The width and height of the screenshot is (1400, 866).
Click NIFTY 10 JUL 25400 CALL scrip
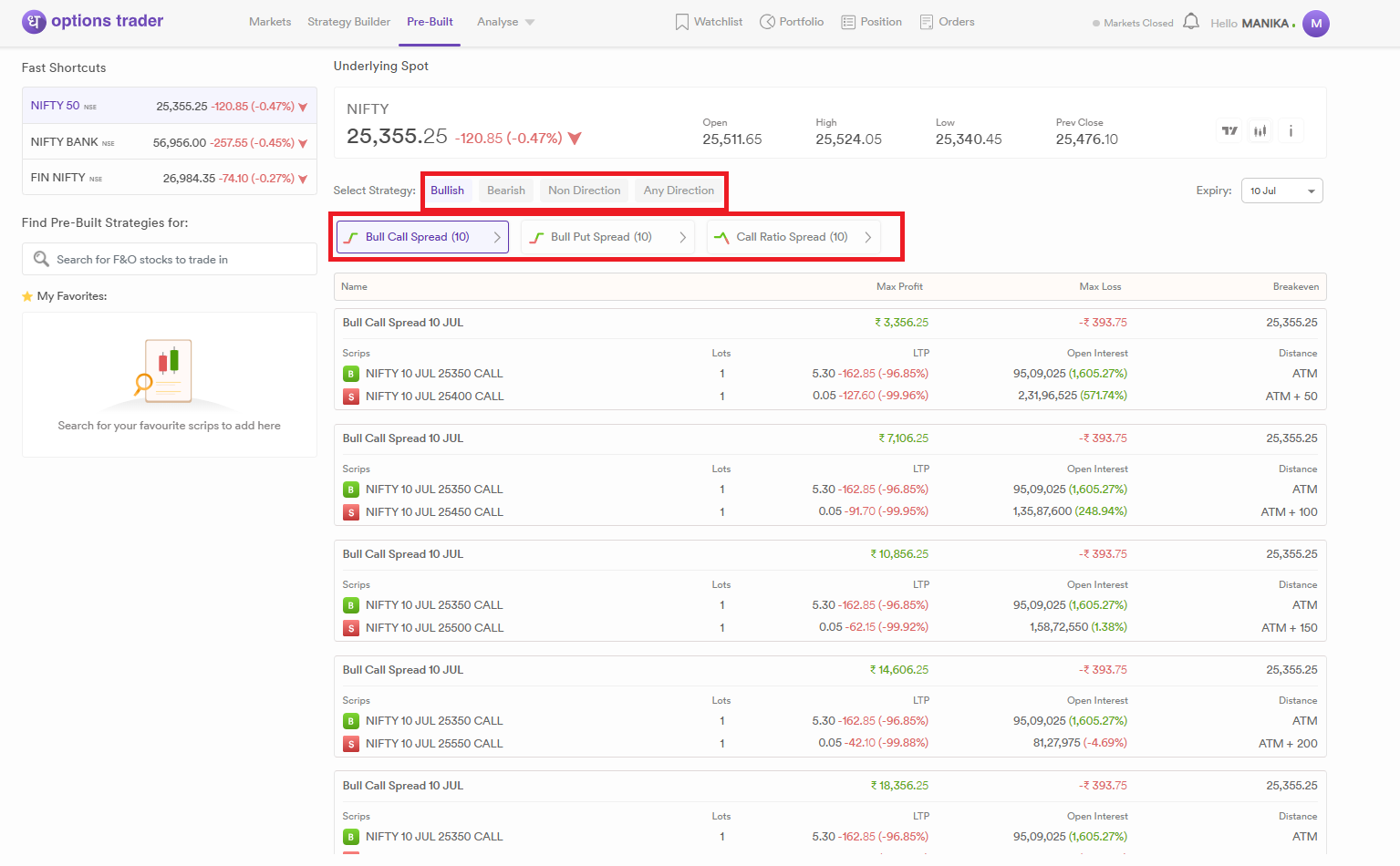click(x=434, y=397)
